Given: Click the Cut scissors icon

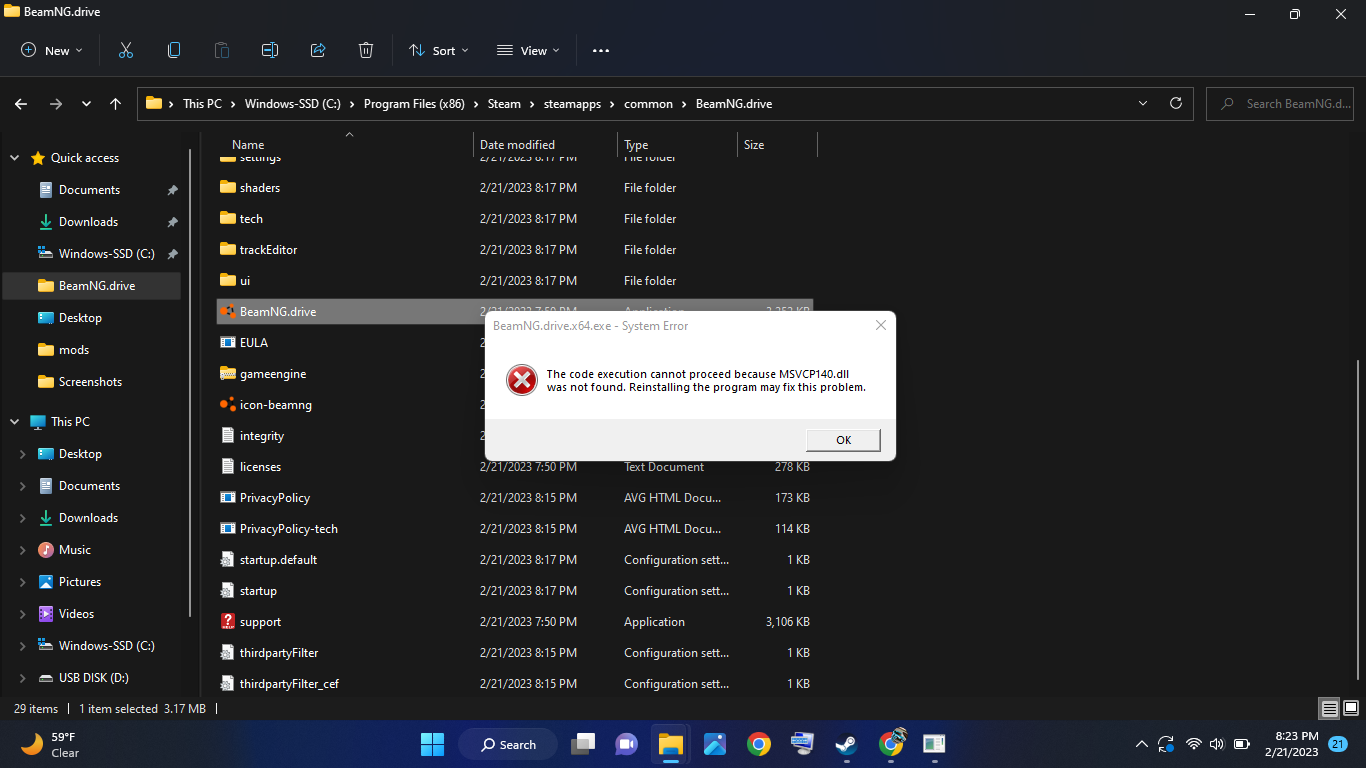Looking at the screenshot, I should coord(126,50).
